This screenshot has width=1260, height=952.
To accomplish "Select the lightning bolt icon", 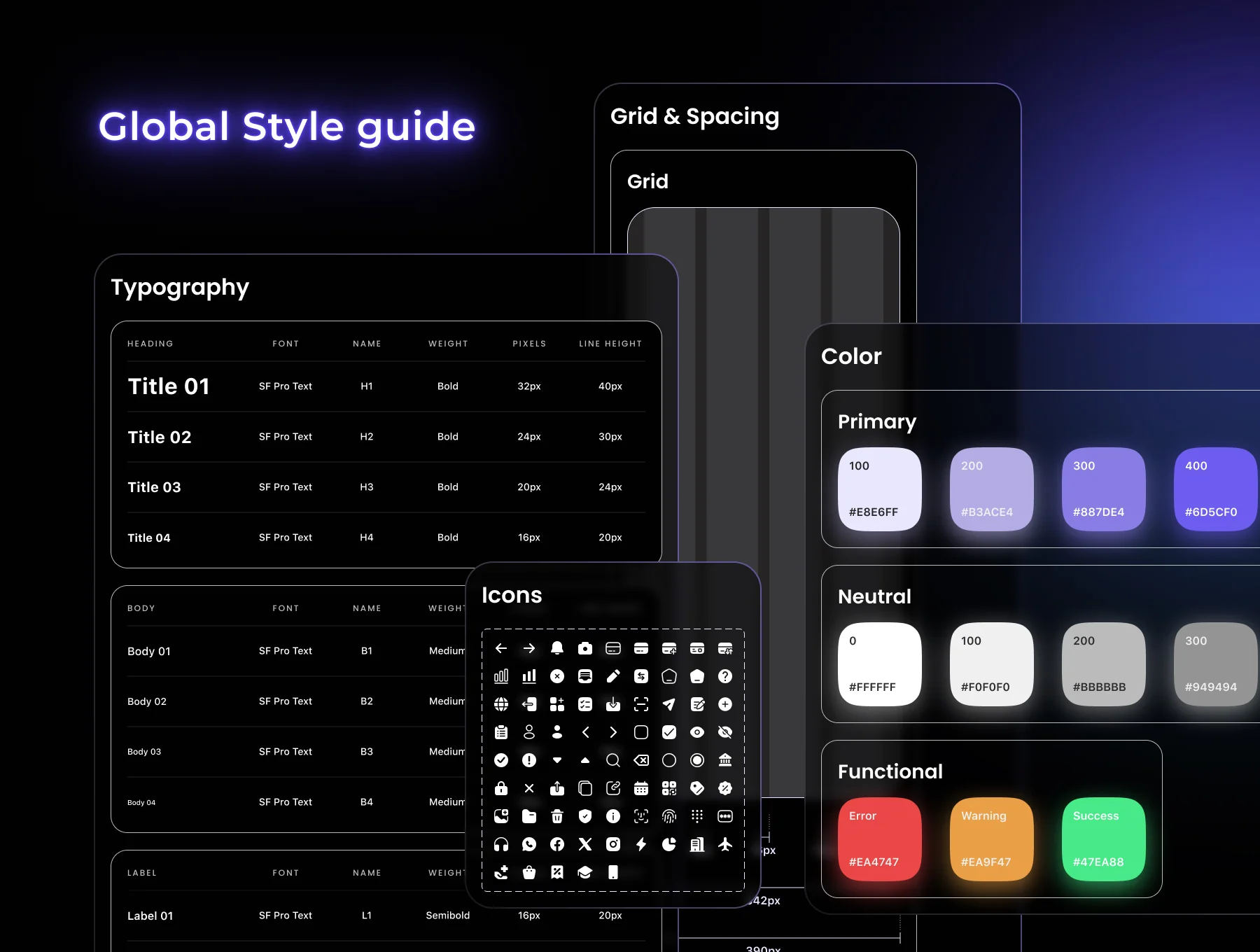I will (641, 844).
